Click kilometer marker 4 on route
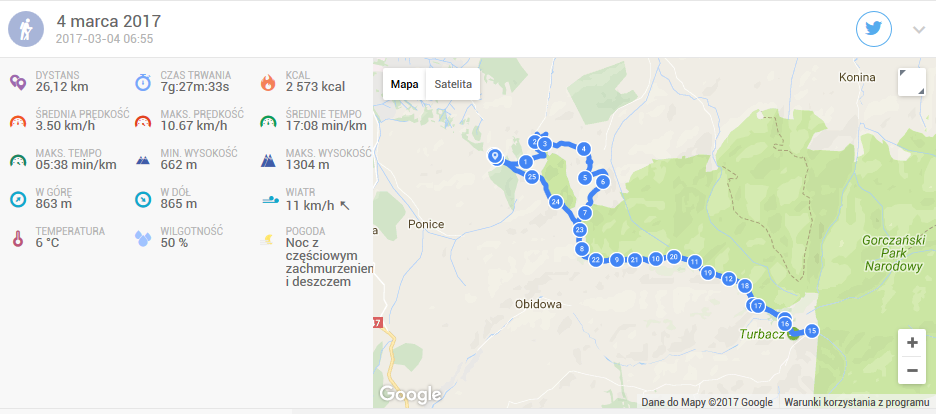The width and height of the screenshot is (936, 414). click(x=584, y=149)
